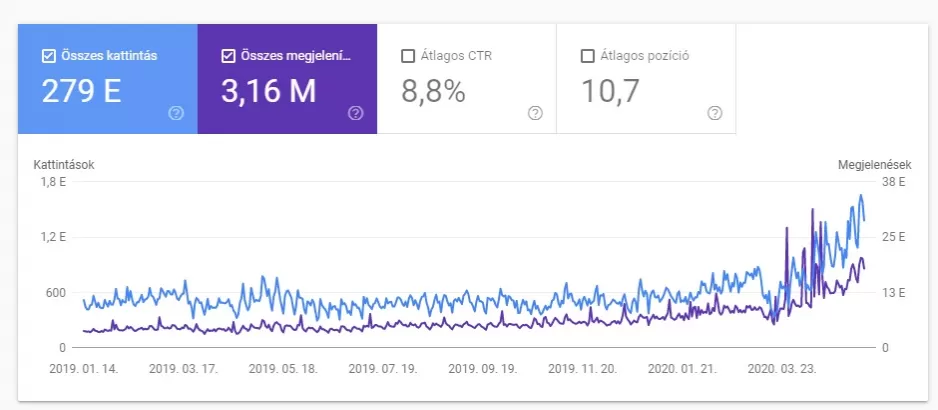Click the 2019. 11. 20. date label
This screenshot has height=410, width=938.
click(x=582, y=369)
